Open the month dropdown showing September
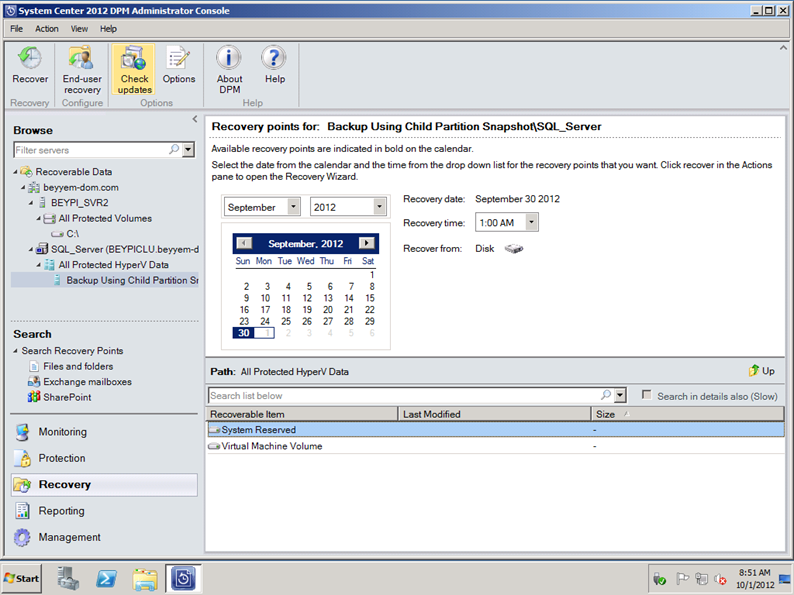Screen dimensions: 794x595 293,207
